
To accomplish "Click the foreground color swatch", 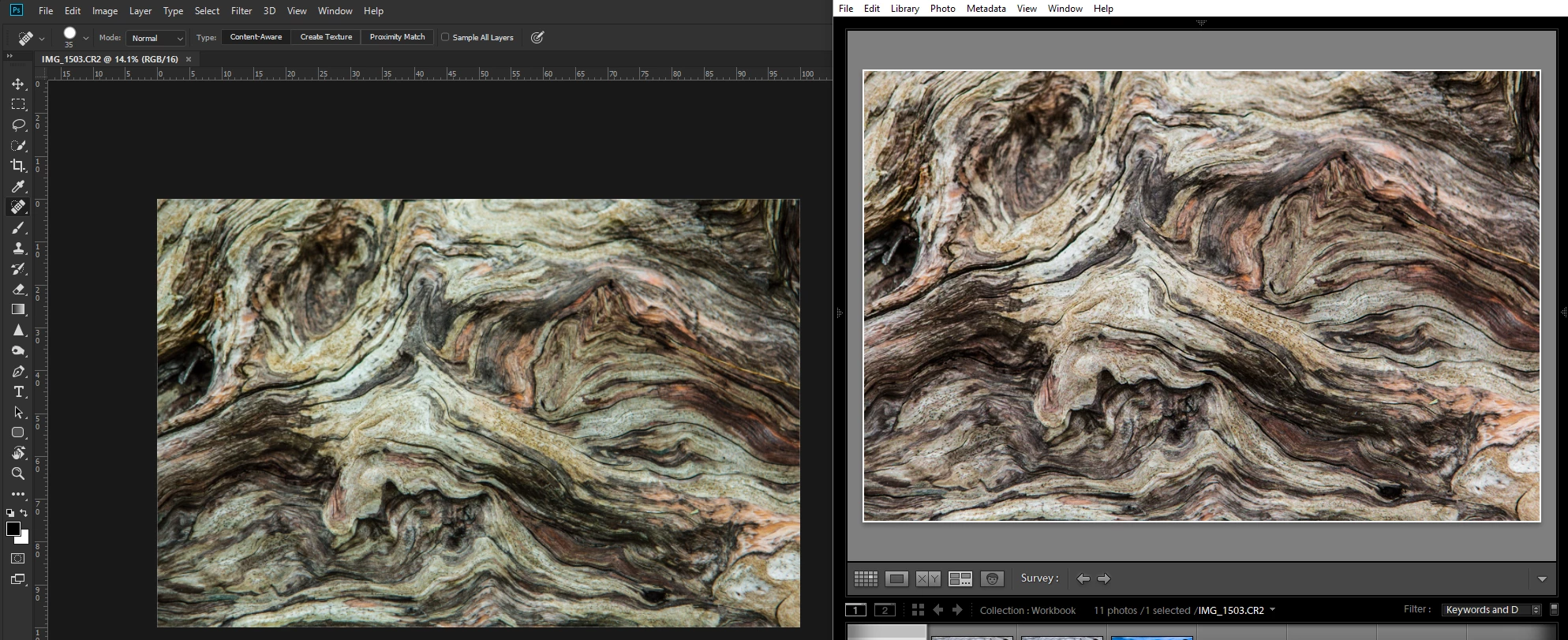I will [13, 529].
